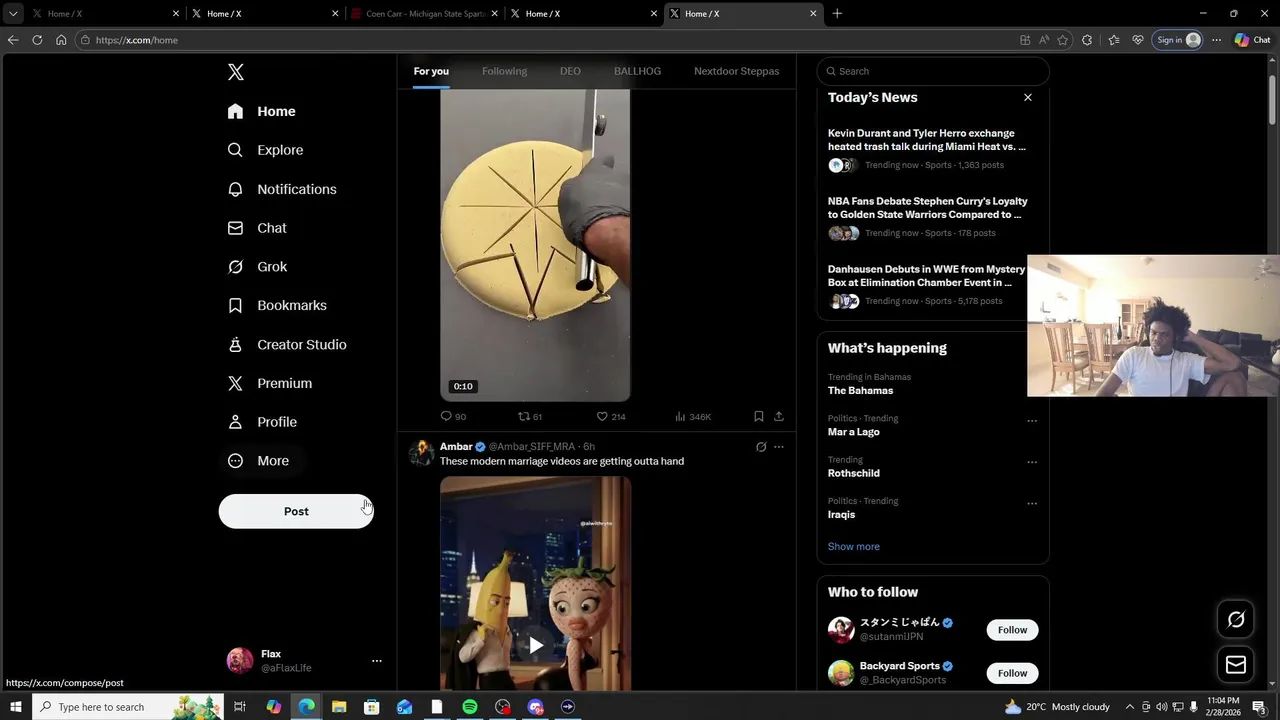Open browser settings and more menu

[1216, 40]
